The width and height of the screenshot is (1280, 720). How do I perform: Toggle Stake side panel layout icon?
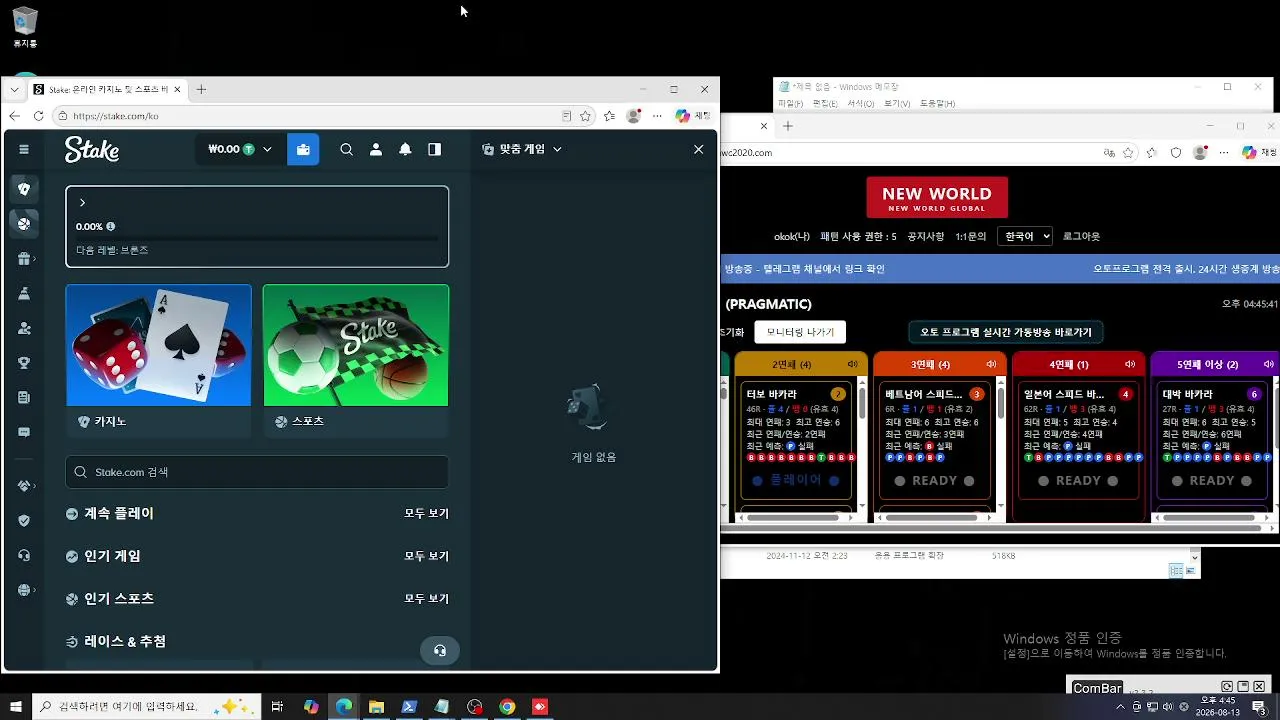(x=434, y=149)
